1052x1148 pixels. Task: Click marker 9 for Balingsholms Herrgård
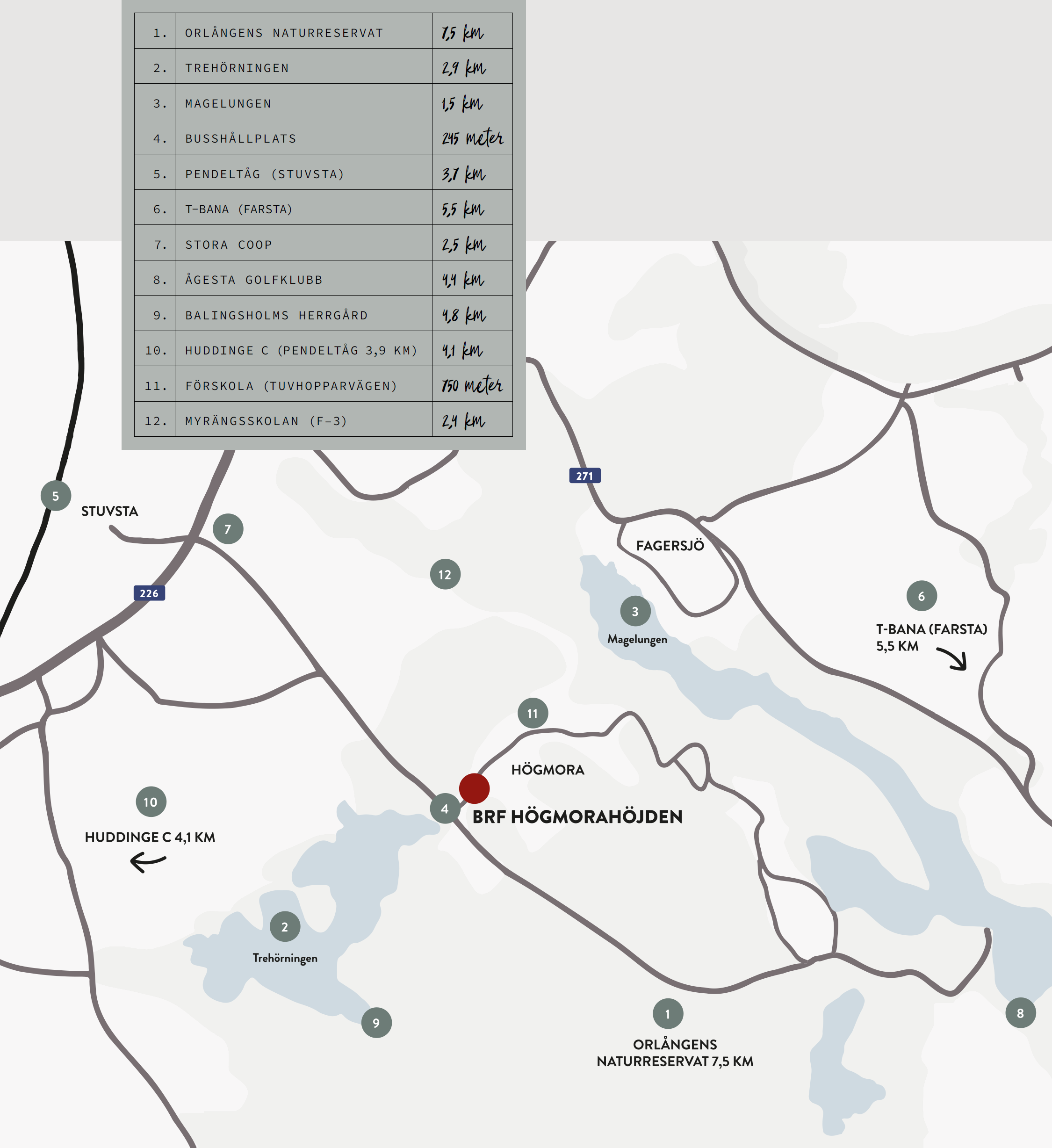376,1022
